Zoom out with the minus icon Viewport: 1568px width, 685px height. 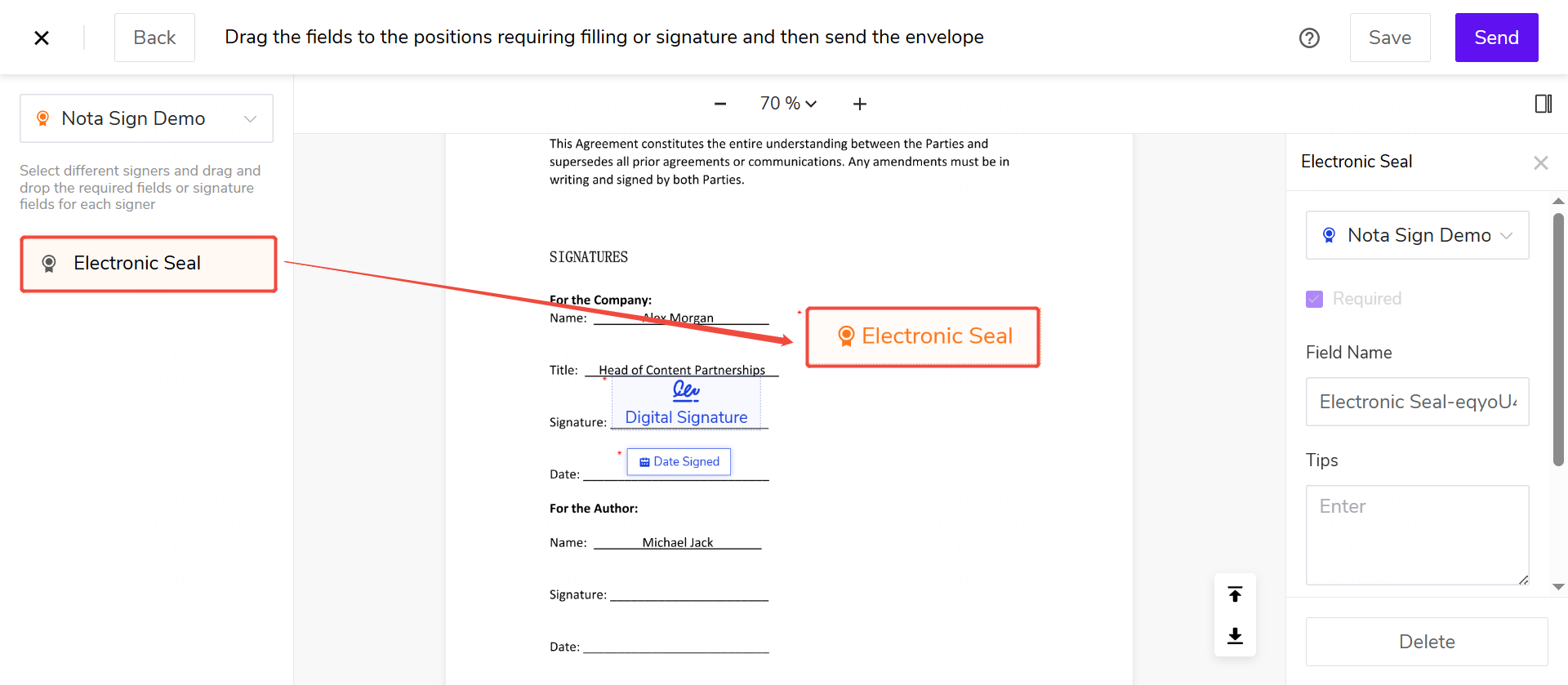(719, 104)
